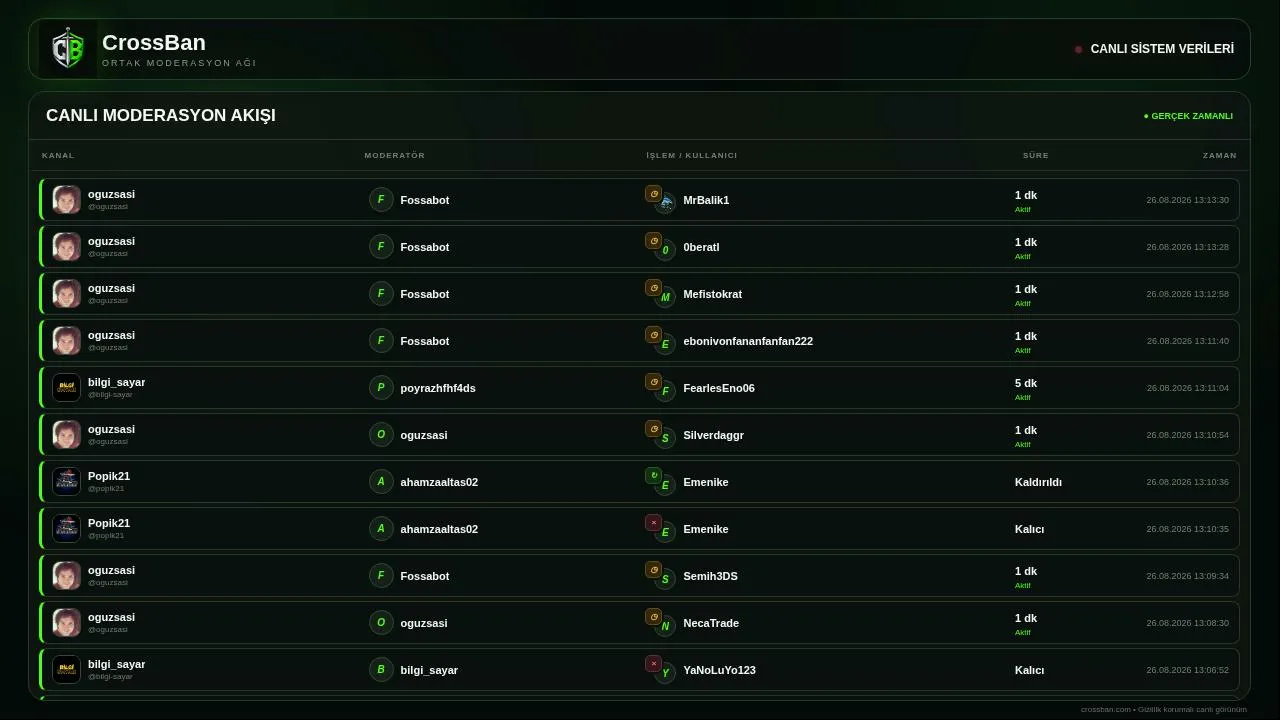The image size is (1280, 720).
Task: Click the crossban.com footer link
Action: click(1105, 710)
